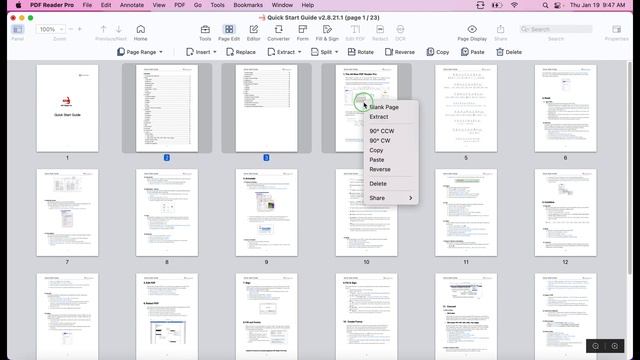Open the Converter tool icon

(x=278, y=29)
